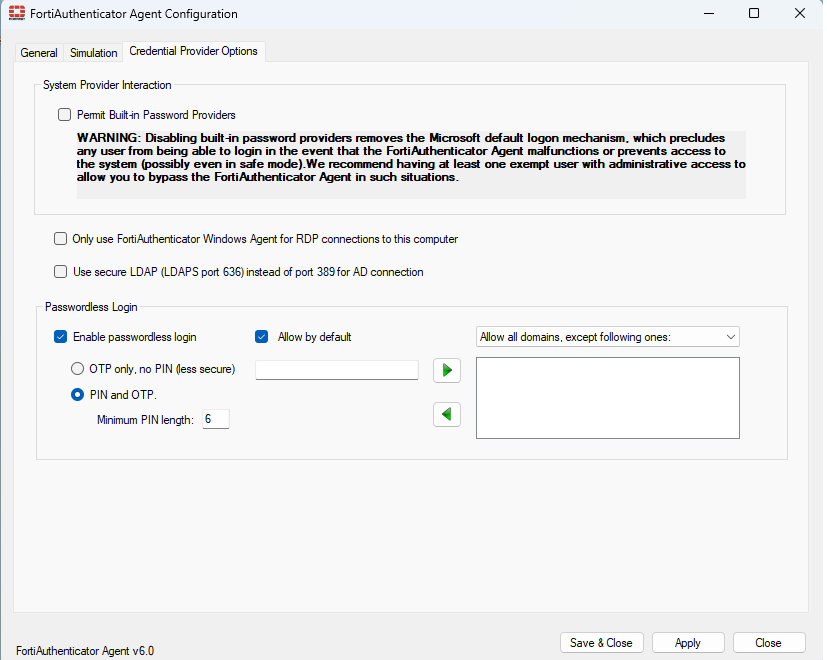Apply the current configuration
827x660 pixels.
(688, 642)
